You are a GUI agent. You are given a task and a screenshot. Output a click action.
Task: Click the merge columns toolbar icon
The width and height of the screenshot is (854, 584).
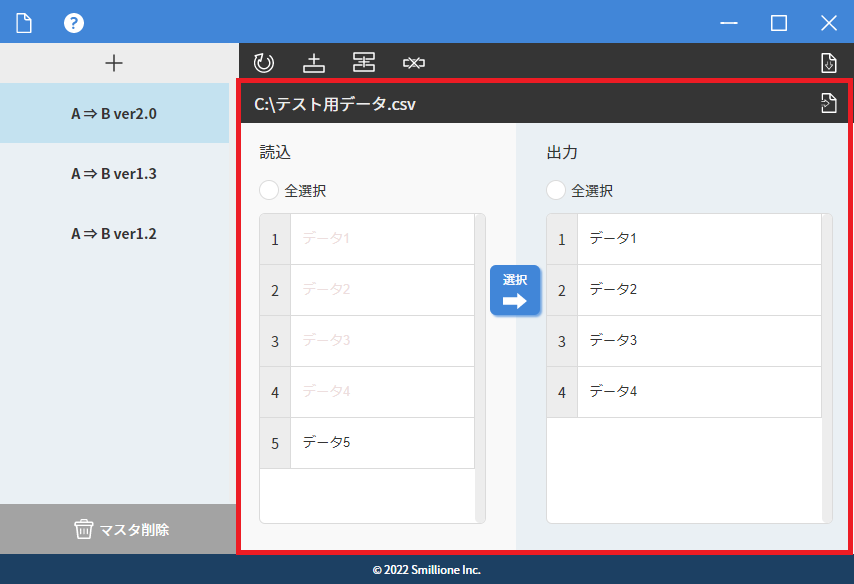[364, 63]
